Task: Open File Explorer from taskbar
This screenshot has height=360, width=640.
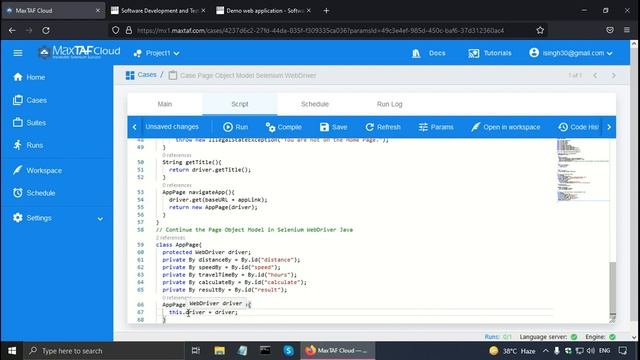Action: [x=220, y=351]
